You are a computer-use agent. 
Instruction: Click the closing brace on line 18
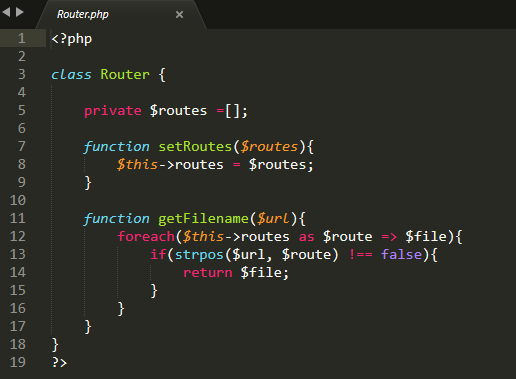pyautogui.click(x=55, y=345)
